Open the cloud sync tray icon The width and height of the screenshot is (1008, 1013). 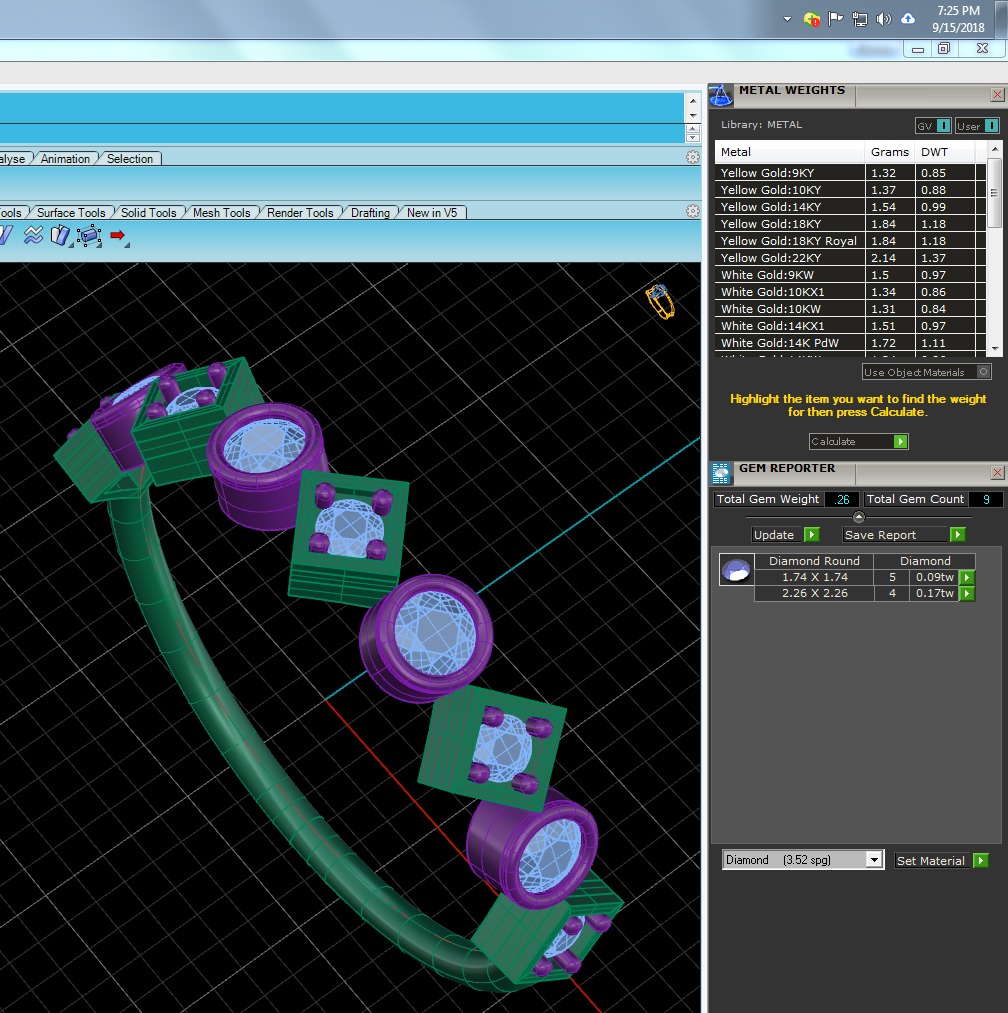coord(908,19)
